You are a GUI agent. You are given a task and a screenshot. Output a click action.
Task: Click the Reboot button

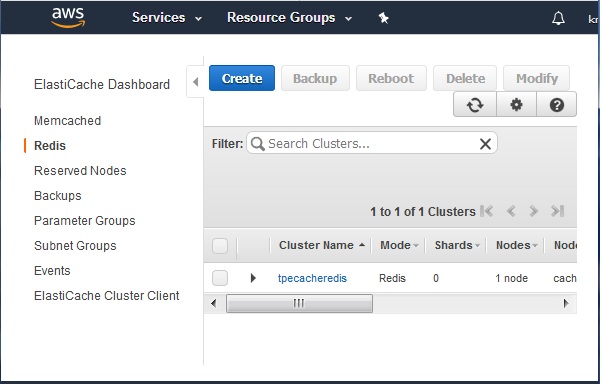pyautogui.click(x=391, y=78)
